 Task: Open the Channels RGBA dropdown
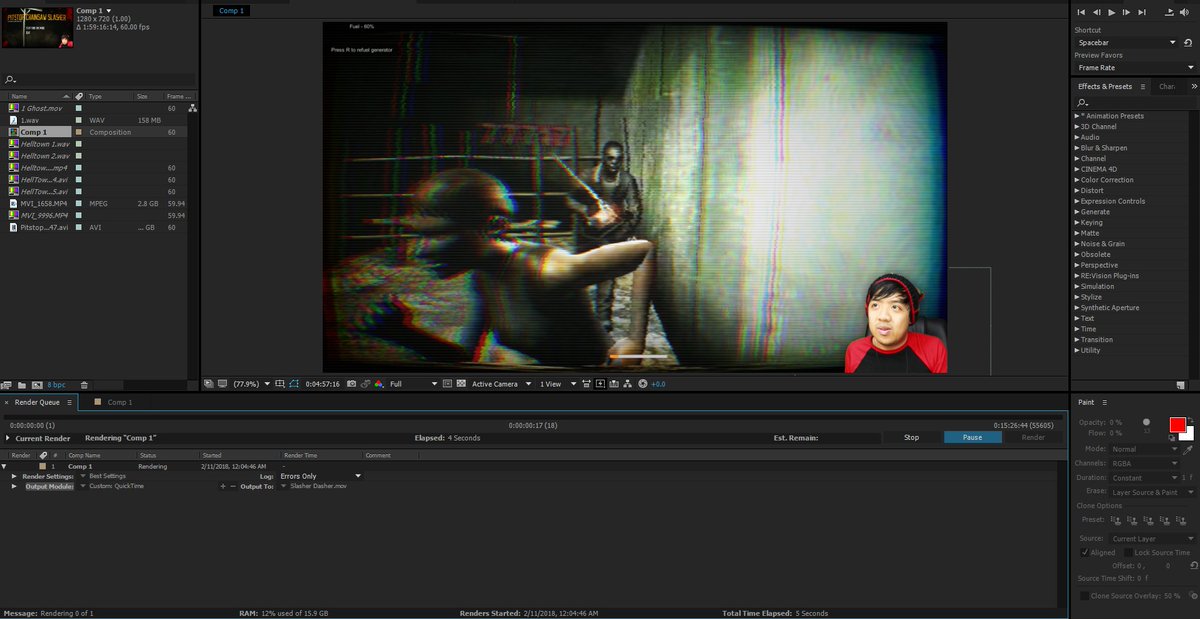[1145, 463]
